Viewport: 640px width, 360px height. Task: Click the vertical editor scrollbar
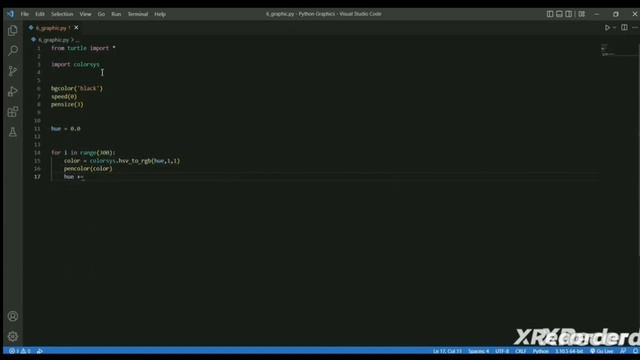(638, 149)
